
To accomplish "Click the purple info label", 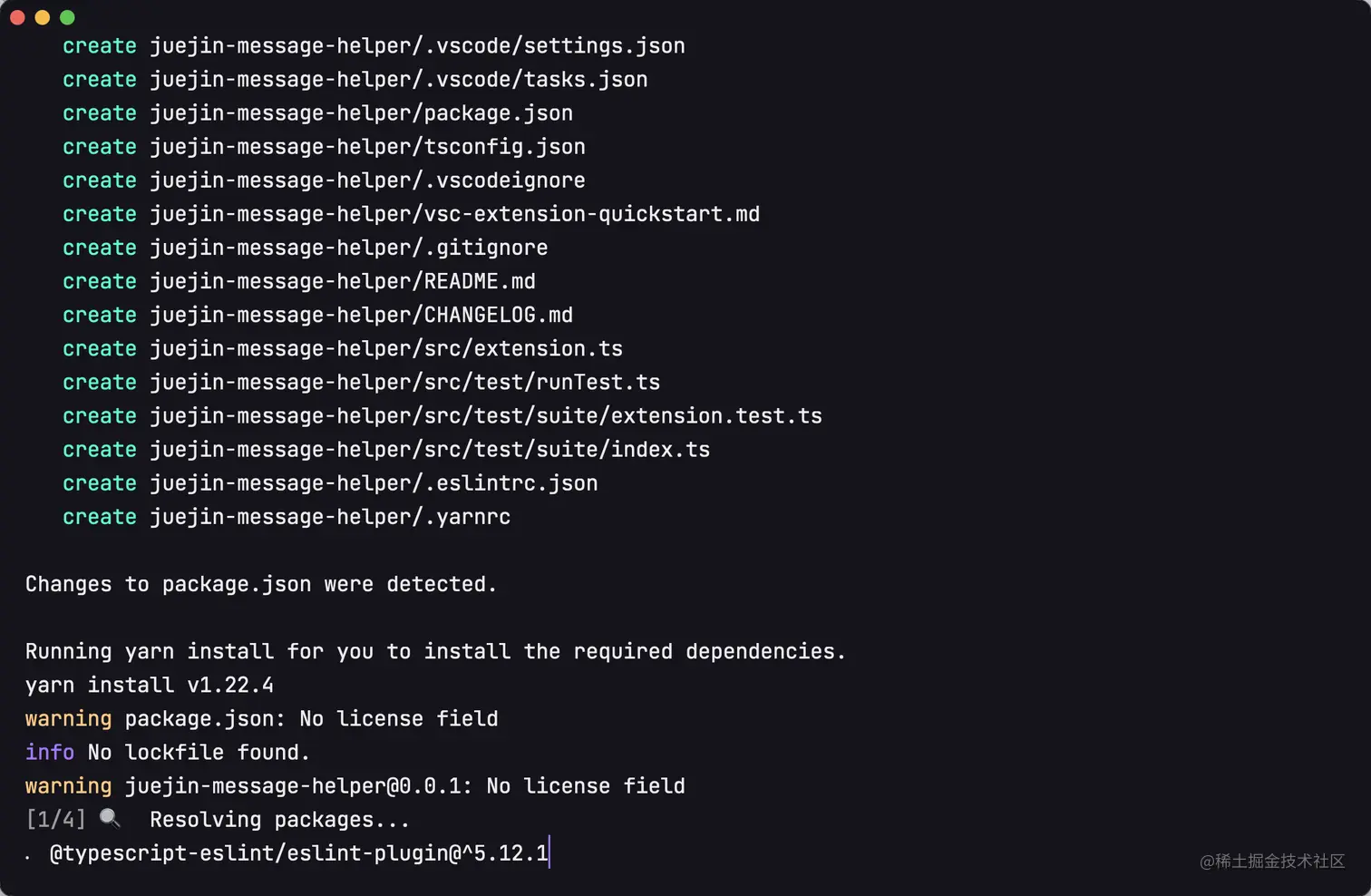I will 50,752.
